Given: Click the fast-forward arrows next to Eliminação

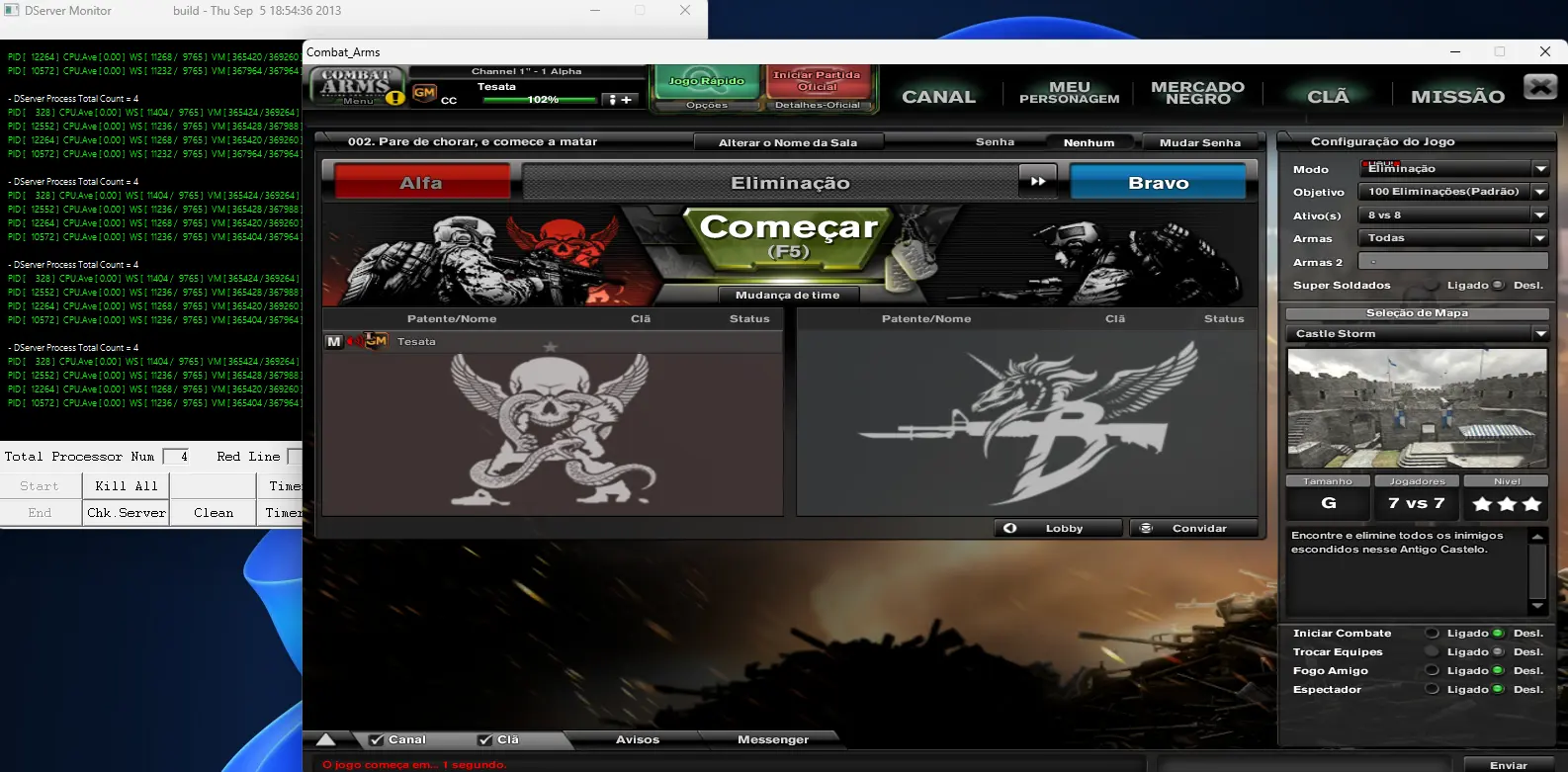Looking at the screenshot, I should (x=1038, y=182).
